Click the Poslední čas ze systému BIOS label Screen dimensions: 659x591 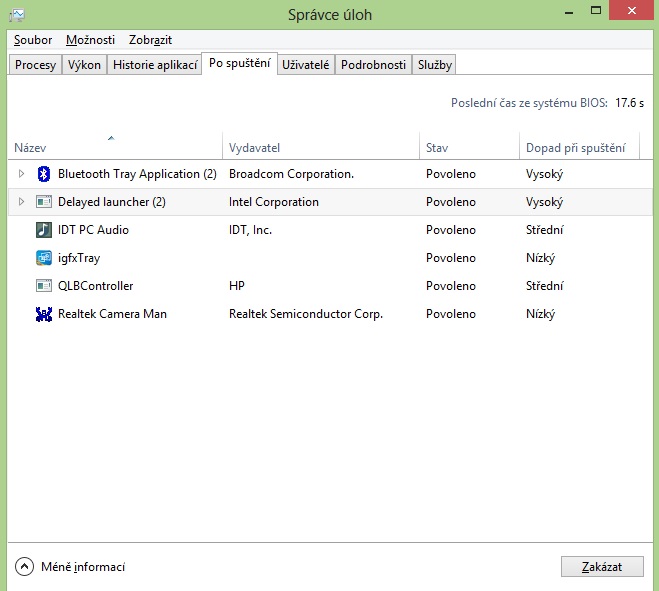click(529, 103)
